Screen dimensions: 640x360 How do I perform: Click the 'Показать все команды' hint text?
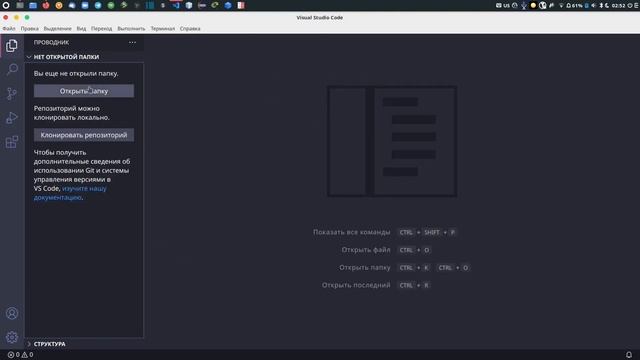[351, 232]
